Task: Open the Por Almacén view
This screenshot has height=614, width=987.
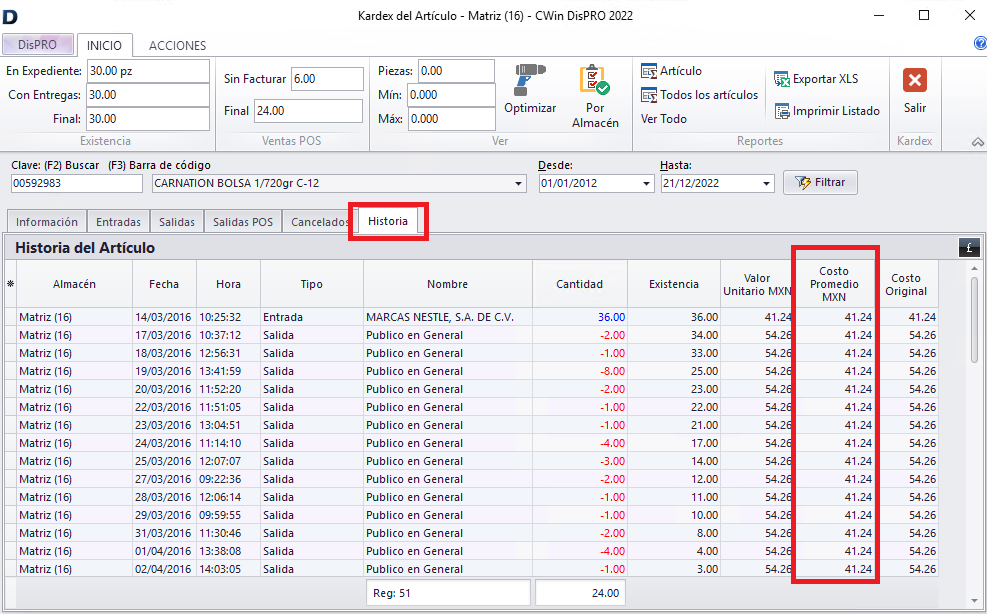Action: (x=595, y=81)
